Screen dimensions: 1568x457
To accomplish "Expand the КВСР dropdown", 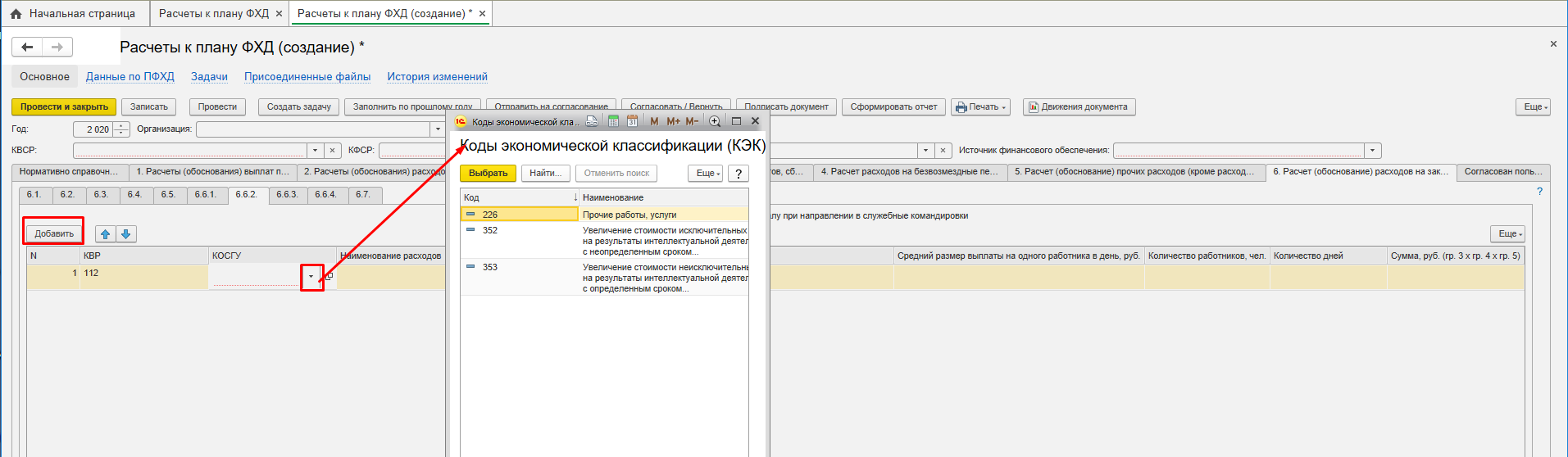I will 315,151.
